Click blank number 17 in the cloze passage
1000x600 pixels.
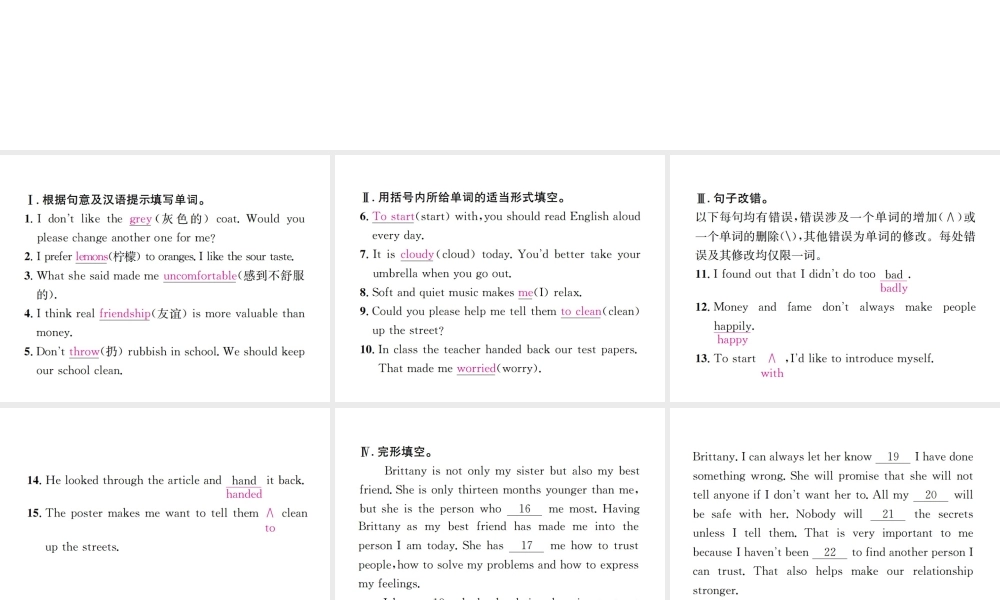[x=526, y=546]
